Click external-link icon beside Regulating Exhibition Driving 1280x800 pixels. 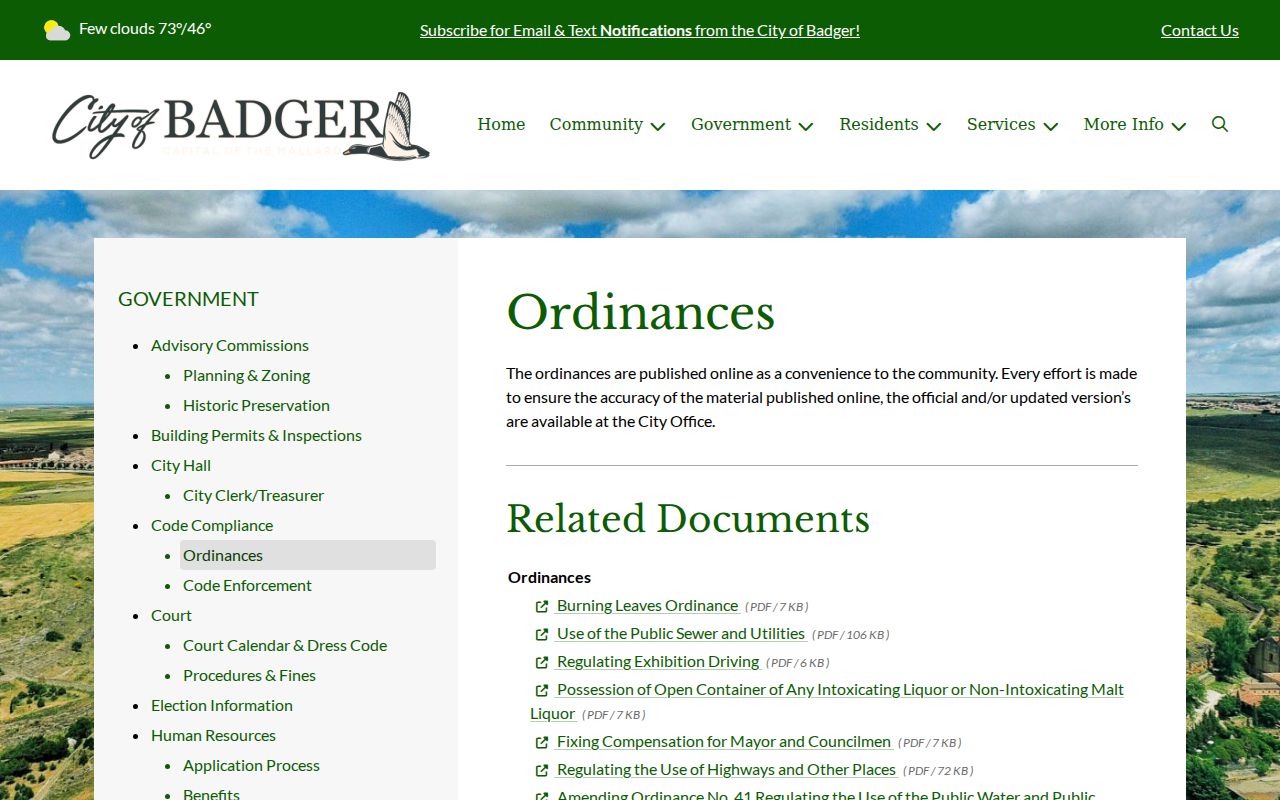(542, 662)
